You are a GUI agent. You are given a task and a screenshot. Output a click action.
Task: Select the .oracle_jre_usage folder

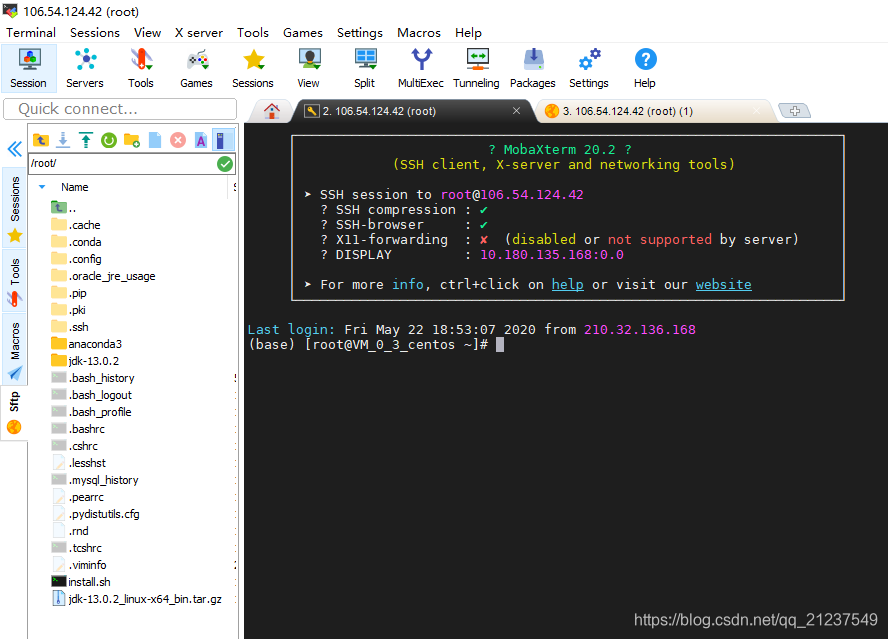[x=103, y=276]
